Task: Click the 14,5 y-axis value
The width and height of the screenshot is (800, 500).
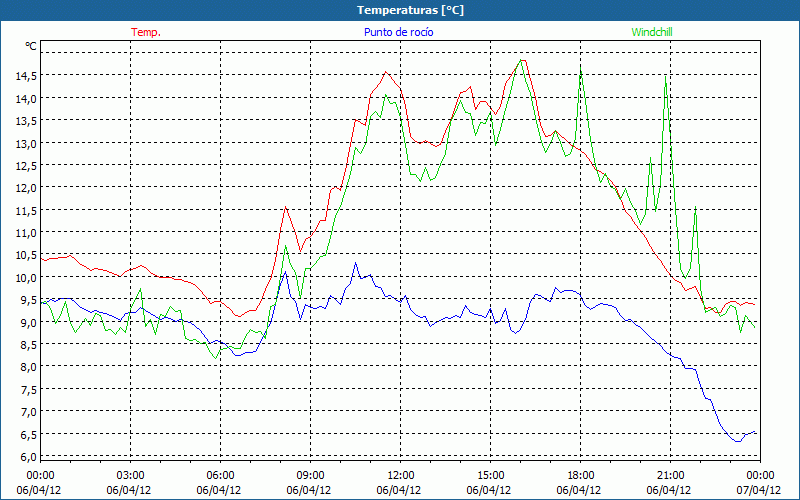Action: coord(26,76)
